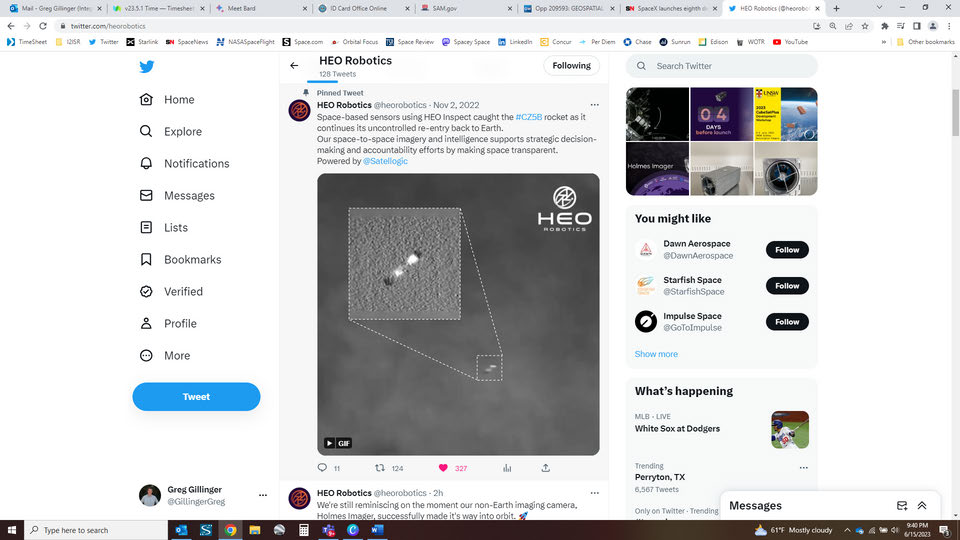
Task: Open File Explorer from the taskbar
Action: click(255, 530)
